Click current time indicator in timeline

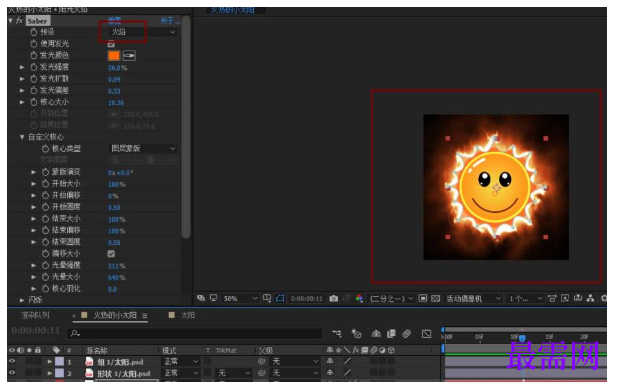click(x=522, y=338)
